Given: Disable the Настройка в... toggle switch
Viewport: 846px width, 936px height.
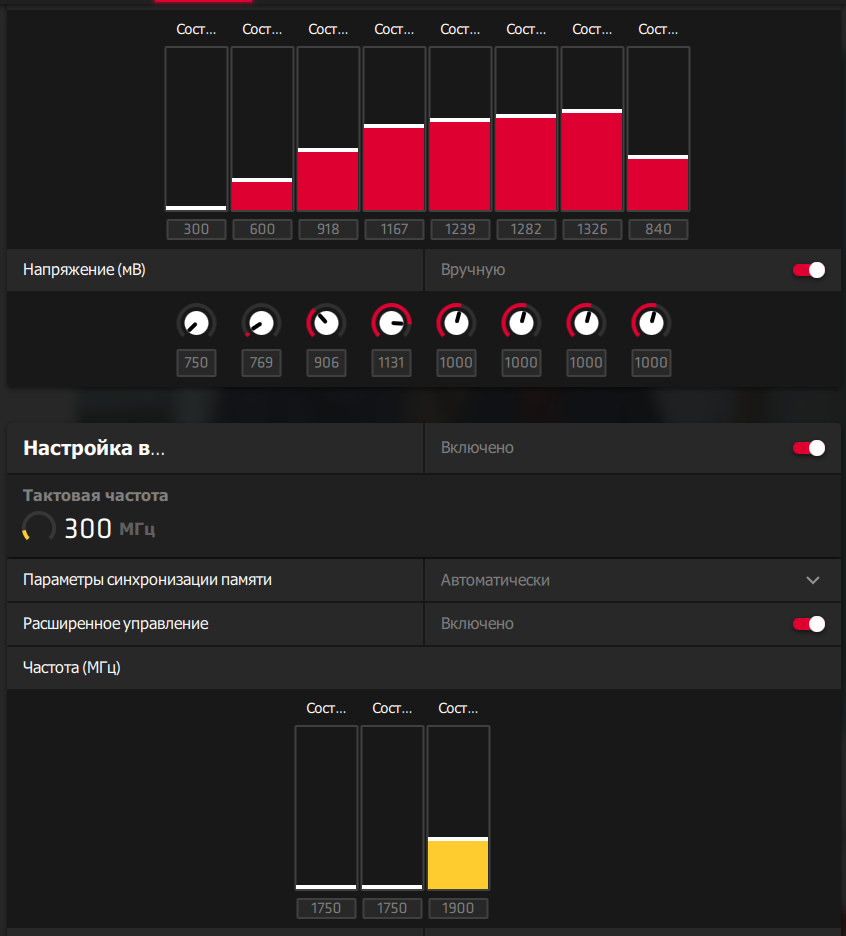Looking at the screenshot, I should (808, 448).
